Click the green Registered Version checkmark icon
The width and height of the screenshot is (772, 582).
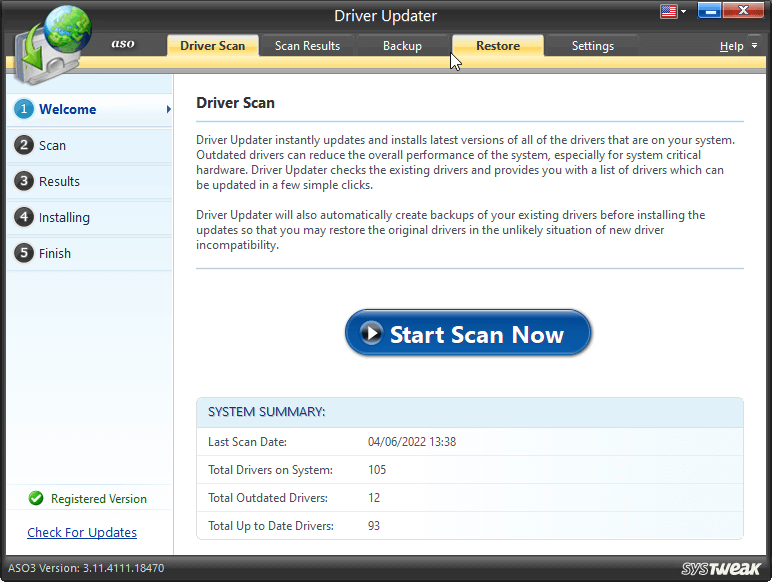pos(36,498)
